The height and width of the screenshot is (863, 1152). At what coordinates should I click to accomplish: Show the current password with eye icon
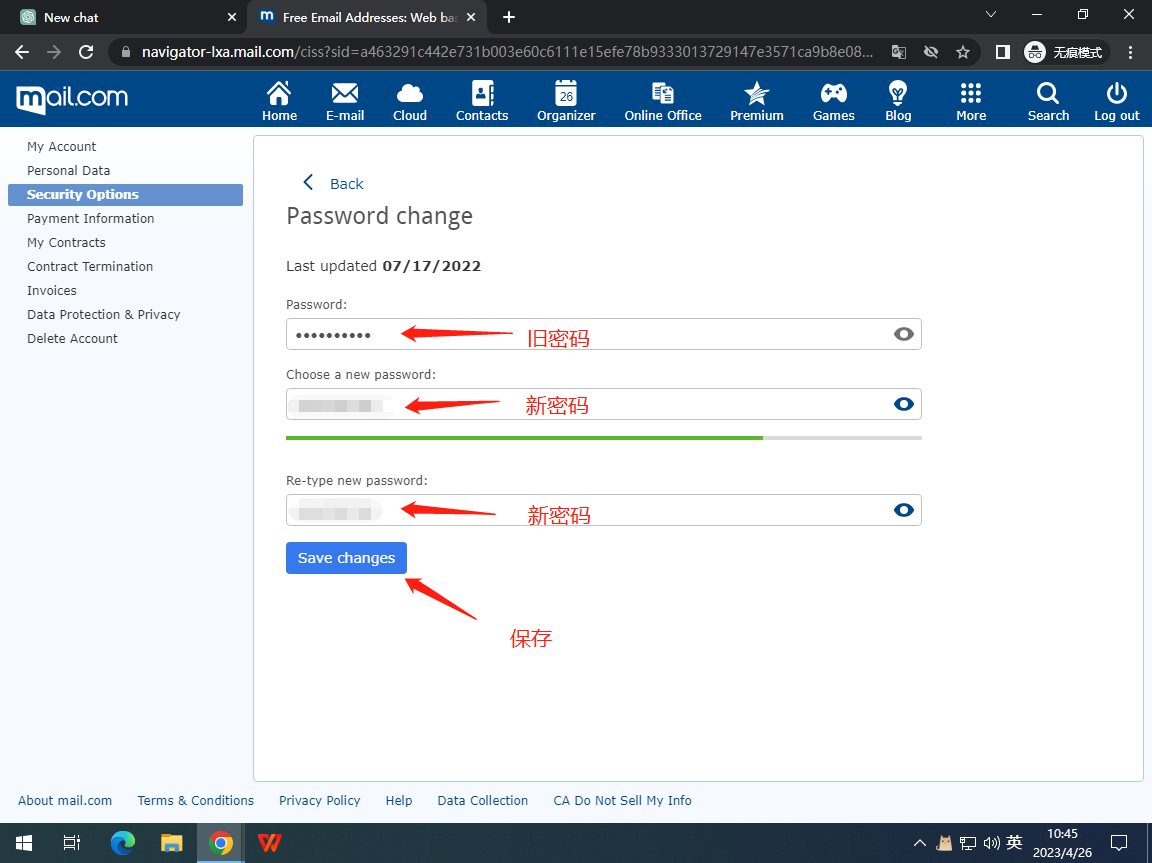[904, 334]
